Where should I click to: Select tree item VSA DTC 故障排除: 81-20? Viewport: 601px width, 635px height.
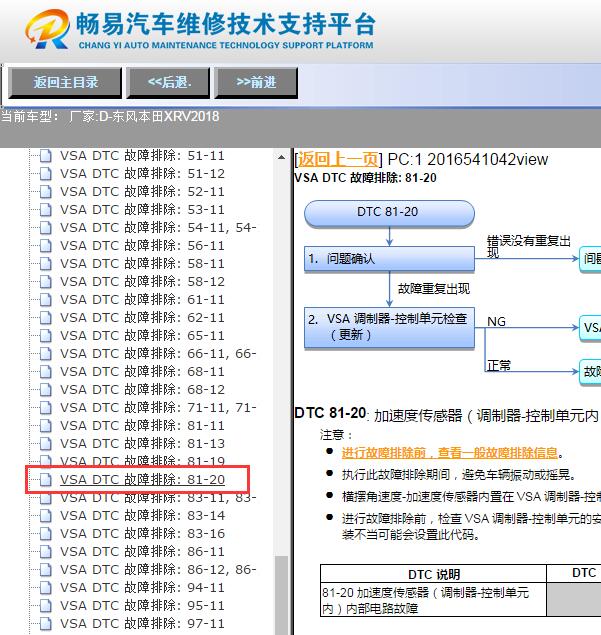coord(142,480)
